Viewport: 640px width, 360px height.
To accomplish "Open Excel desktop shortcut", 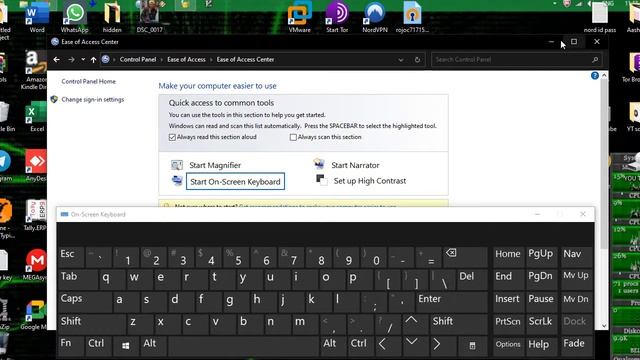I will [37, 117].
